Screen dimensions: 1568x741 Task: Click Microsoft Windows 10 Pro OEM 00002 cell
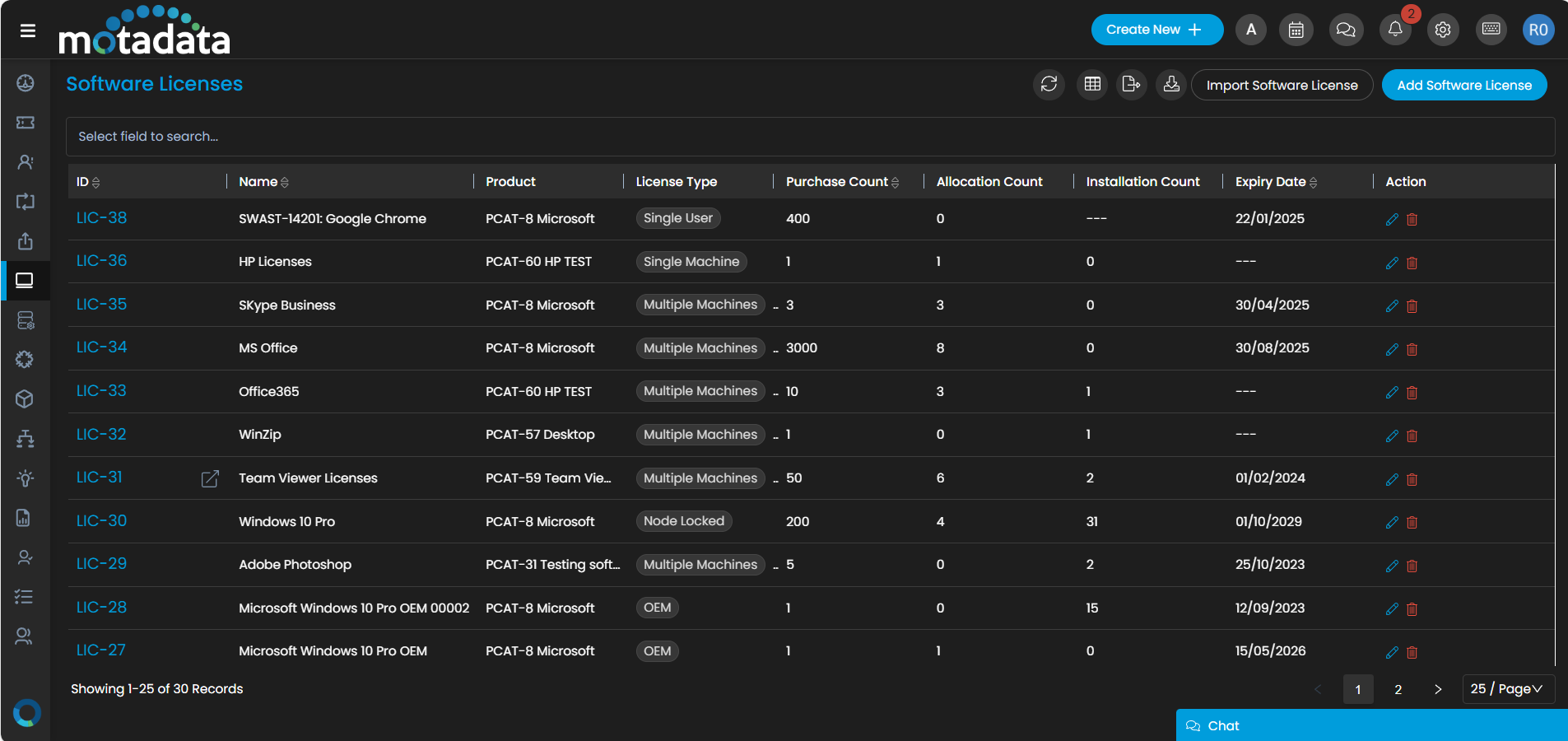pos(354,608)
